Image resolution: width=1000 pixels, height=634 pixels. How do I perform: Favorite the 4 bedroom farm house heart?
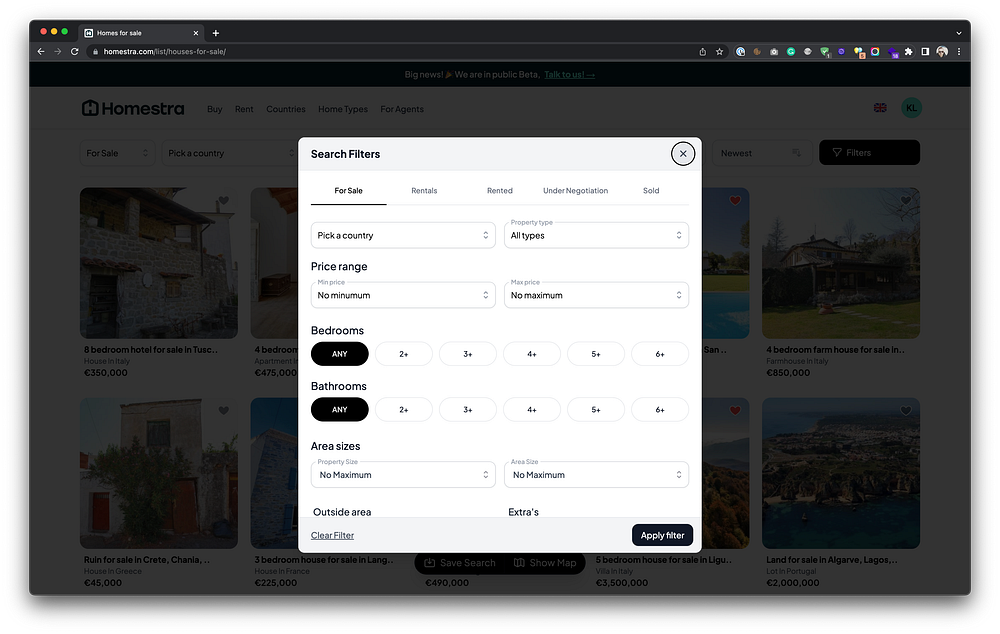(x=906, y=201)
